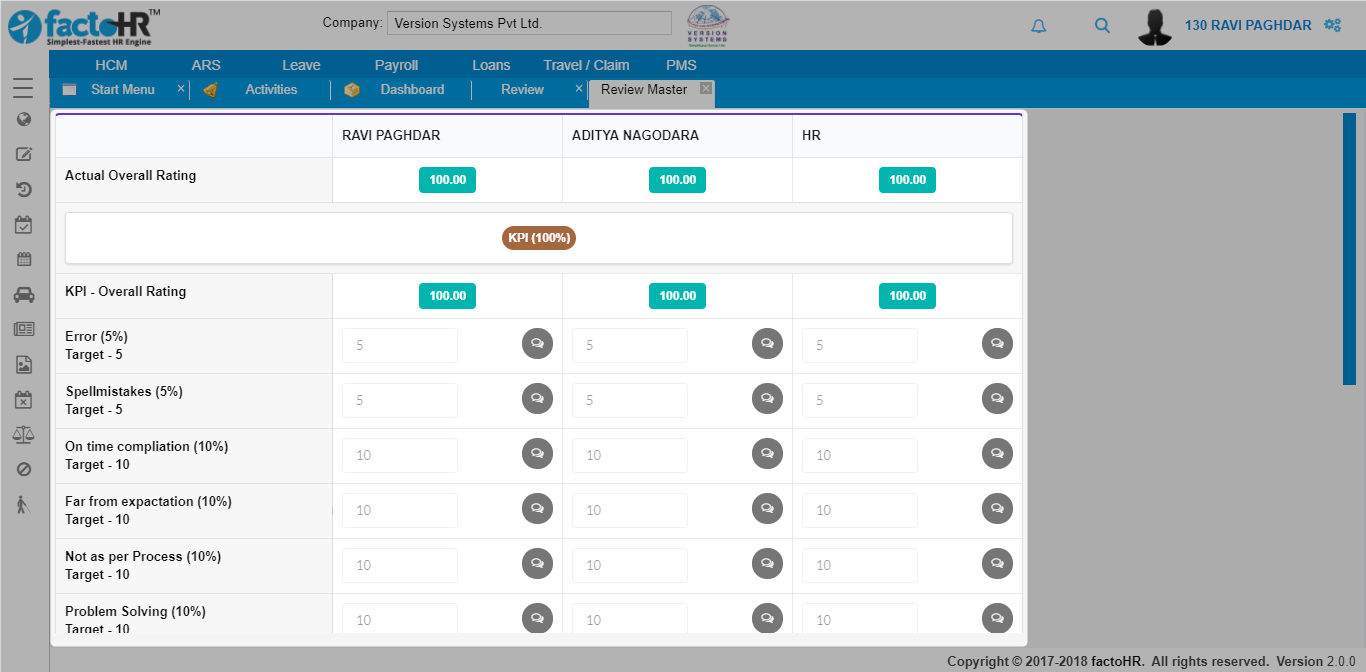Viewport: 1366px width, 672px height.
Task: Click the KPI (100%) badge
Action: pyautogui.click(x=538, y=238)
